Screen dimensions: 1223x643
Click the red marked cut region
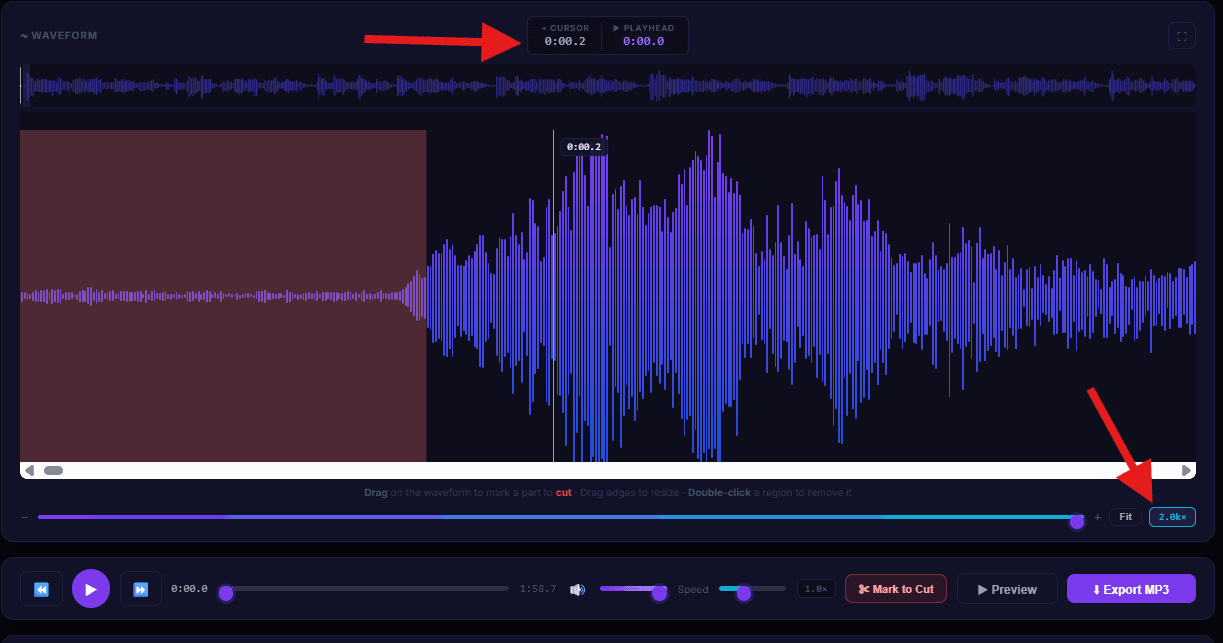pos(223,296)
